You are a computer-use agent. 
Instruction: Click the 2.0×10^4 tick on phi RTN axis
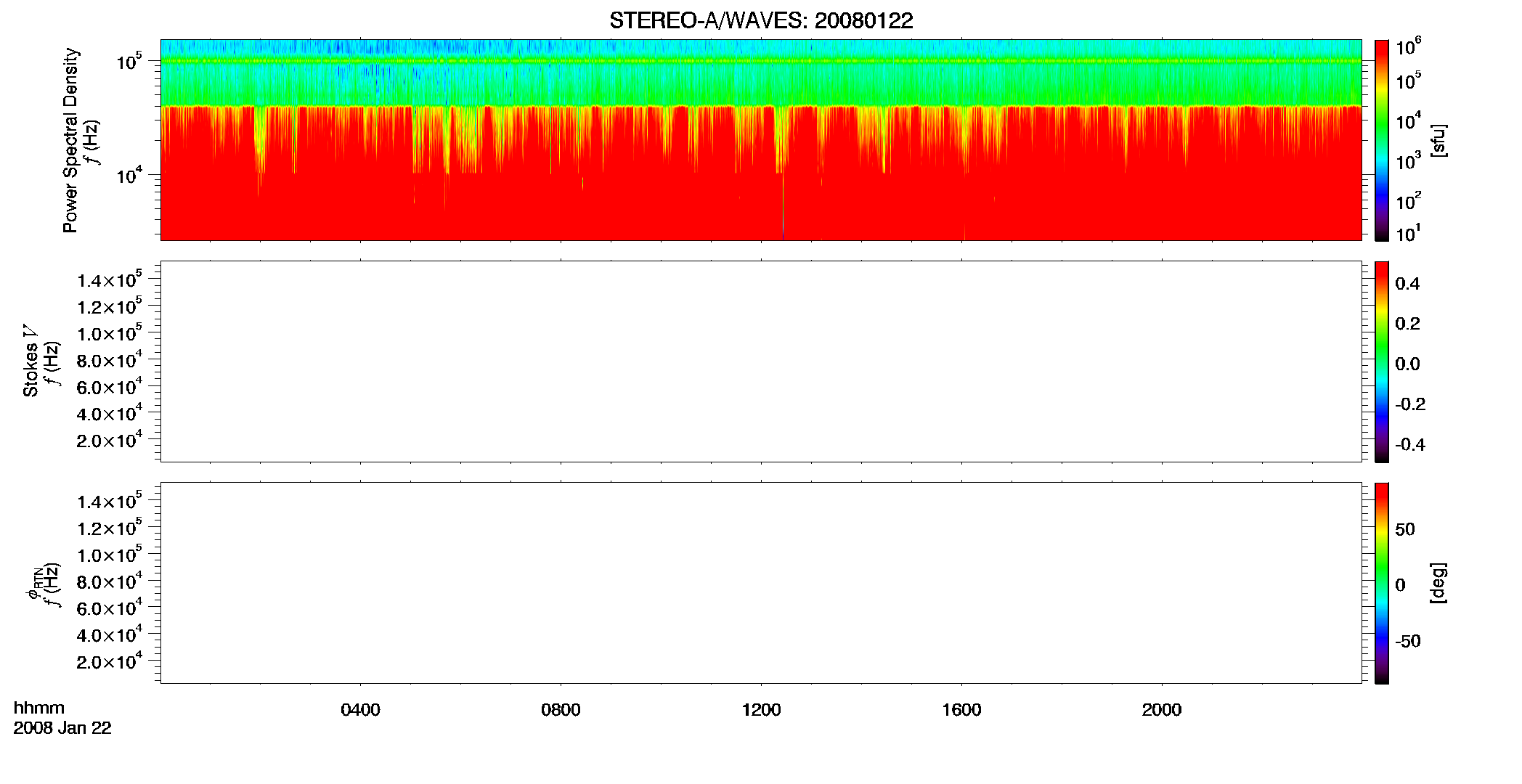(x=110, y=661)
